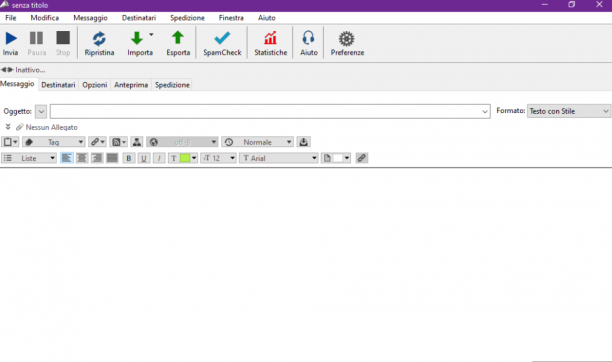The image size is (612, 362).
Task: Open the page background color arrow
Action: (x=347, y=158)
